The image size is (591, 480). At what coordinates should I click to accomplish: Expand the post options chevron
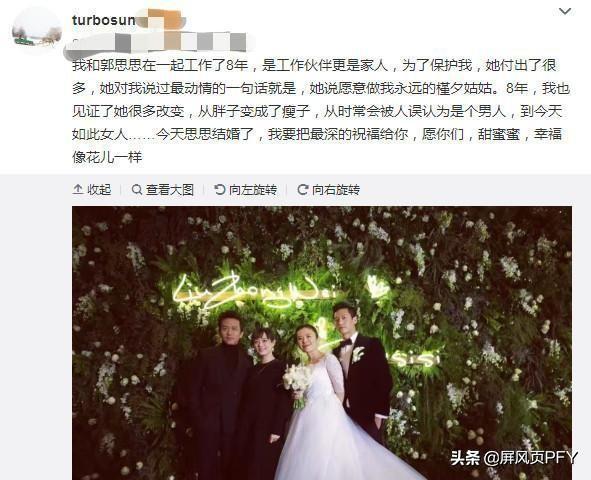(x=564, y=11)
